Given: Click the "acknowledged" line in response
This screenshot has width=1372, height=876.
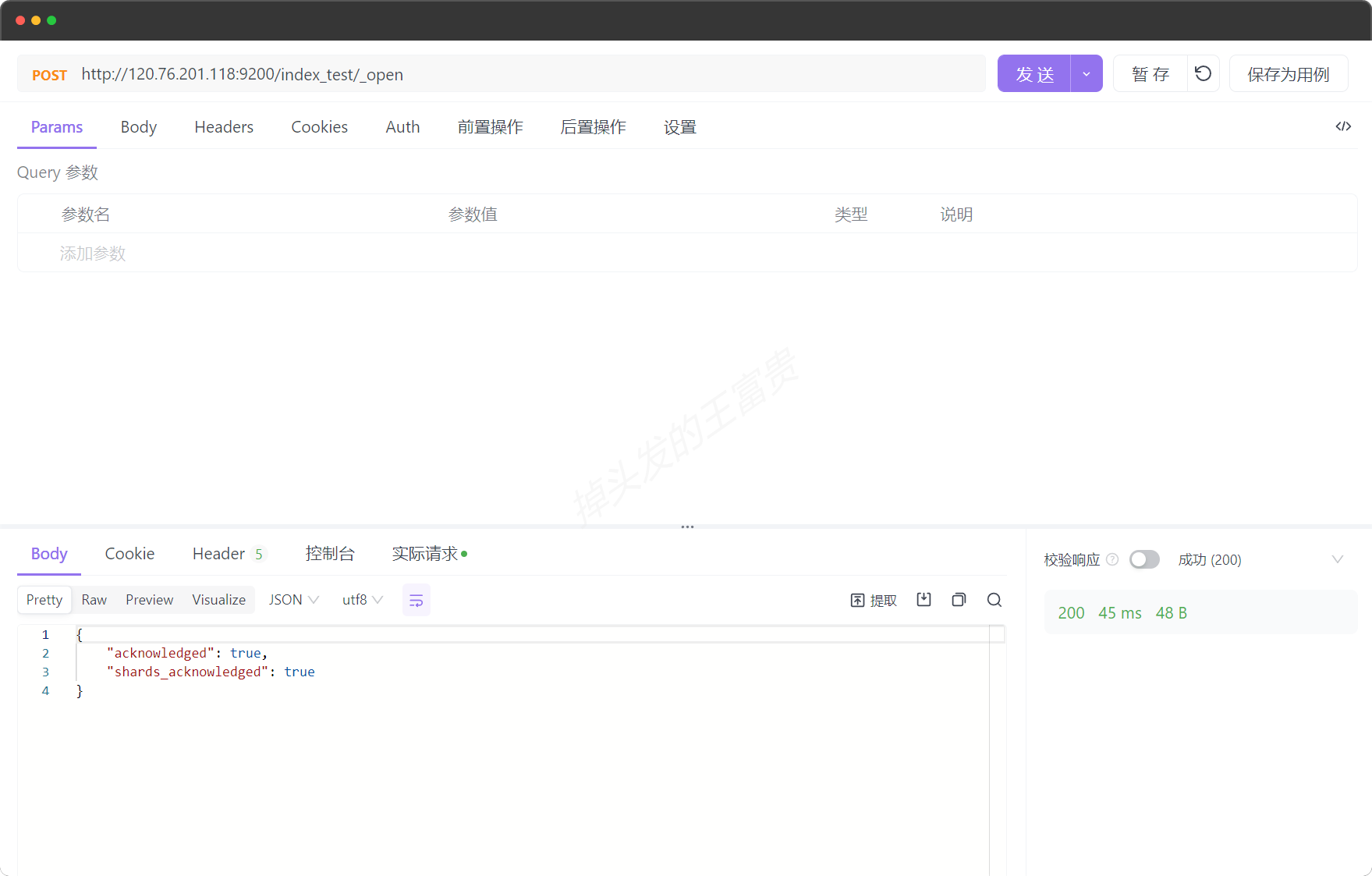Looking at the screenshot, I should tap(187, 653).
